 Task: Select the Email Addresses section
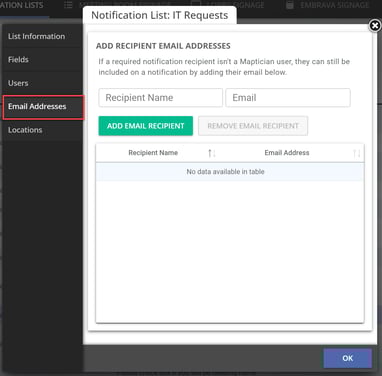[43, 107]
